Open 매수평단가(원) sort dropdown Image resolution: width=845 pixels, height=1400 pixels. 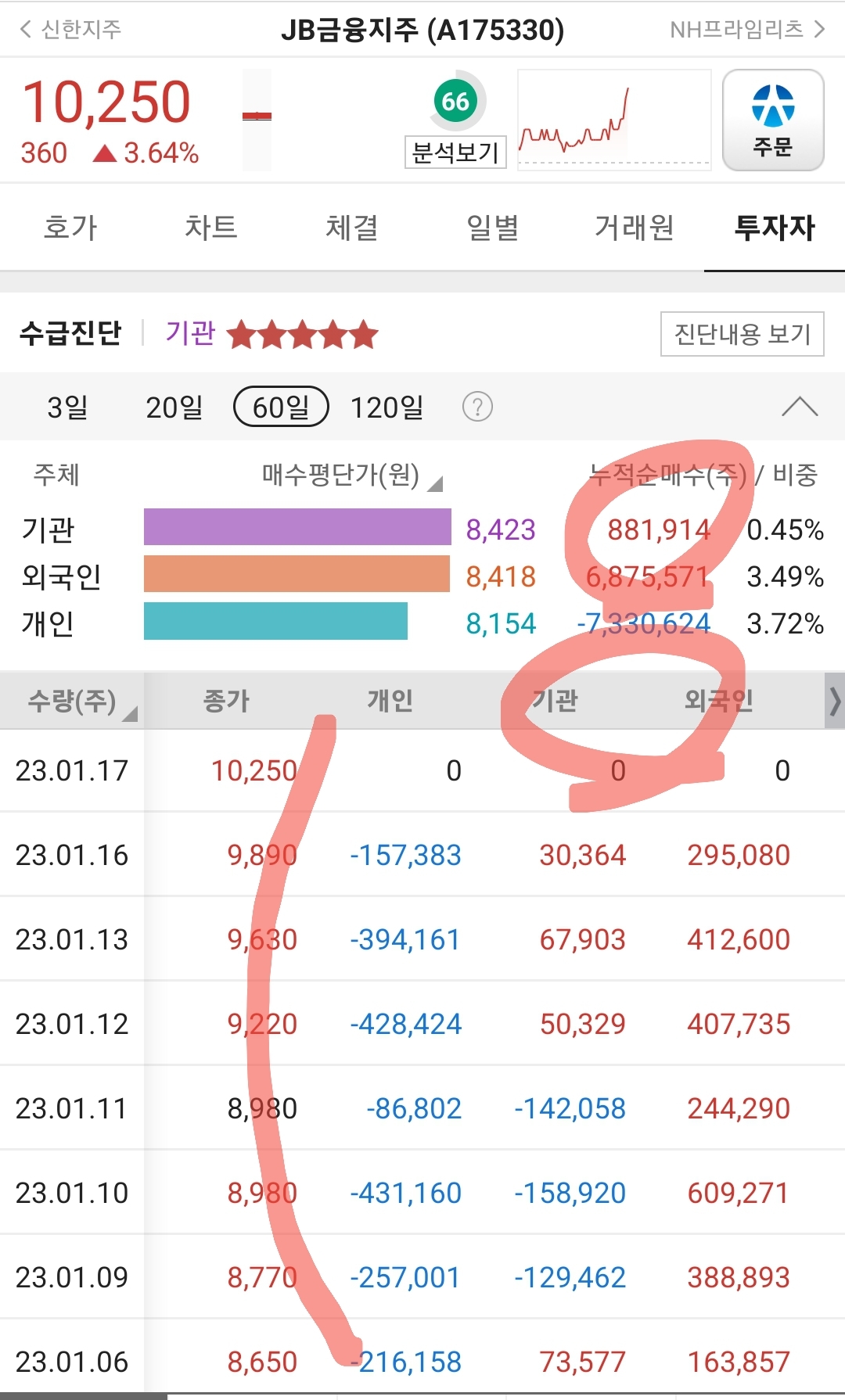coord(352,475)
